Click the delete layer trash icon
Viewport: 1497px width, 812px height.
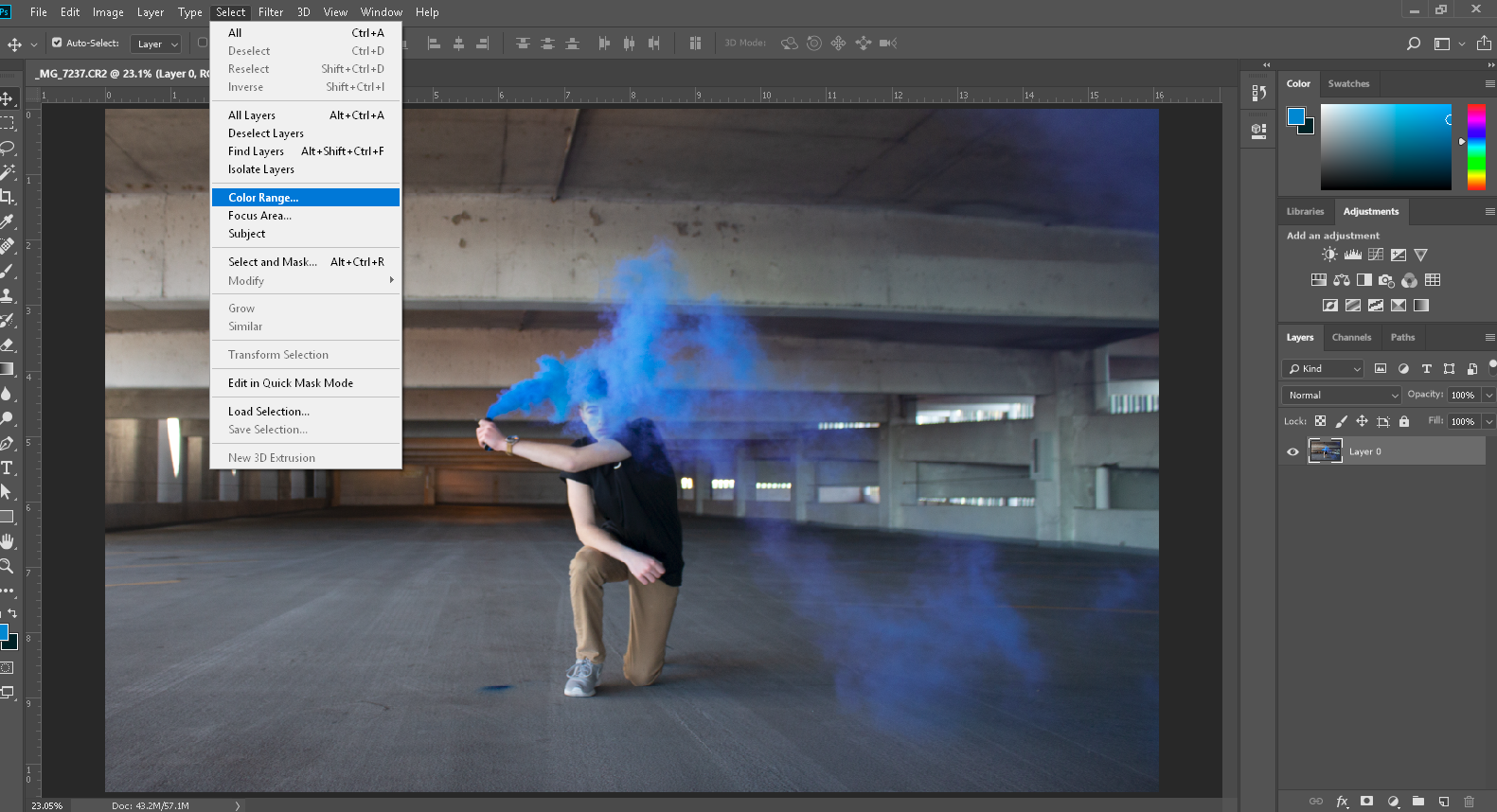[1469, 801]
